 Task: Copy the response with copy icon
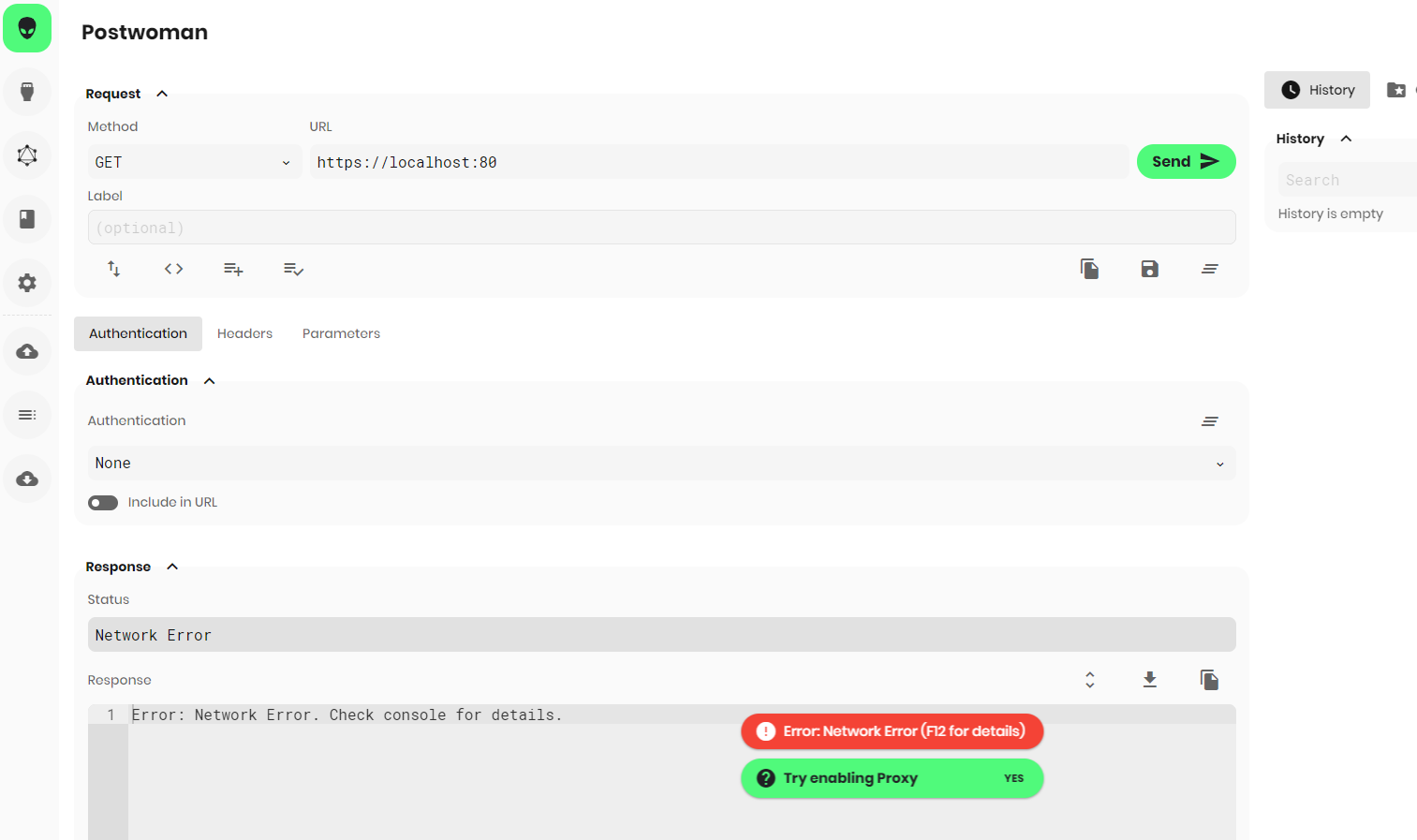click(x=1210, y=680)
